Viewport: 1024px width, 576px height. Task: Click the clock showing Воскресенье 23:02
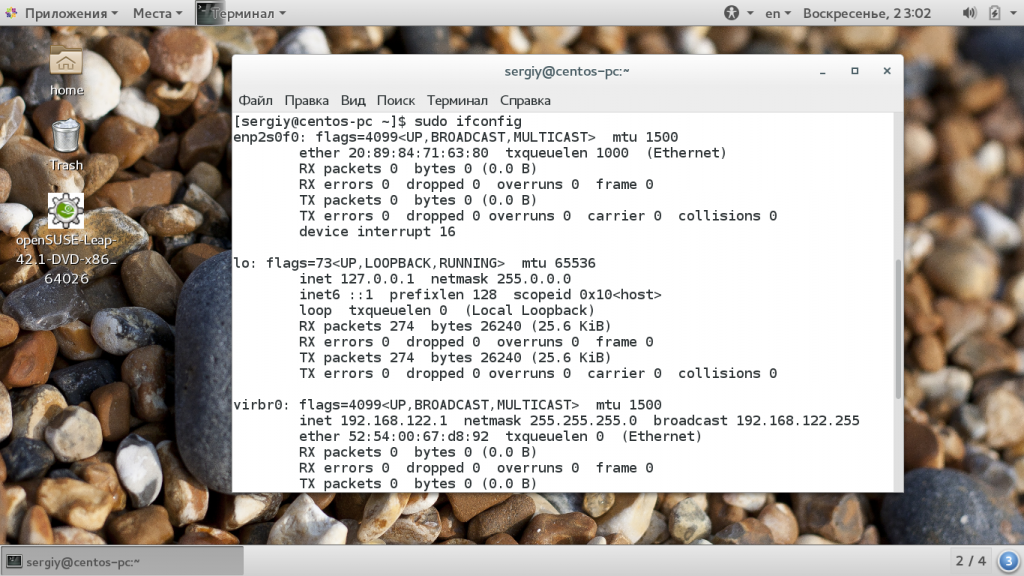pos(867,13)
